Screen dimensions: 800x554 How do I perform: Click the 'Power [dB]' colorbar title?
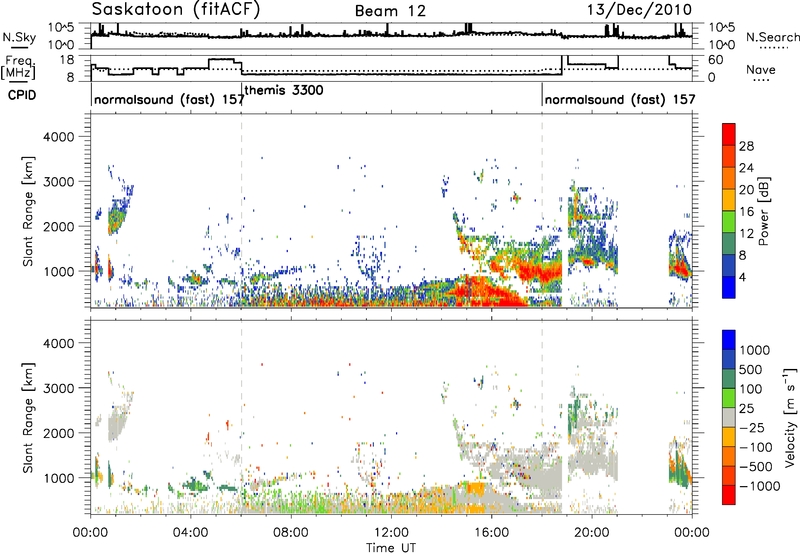764,211
